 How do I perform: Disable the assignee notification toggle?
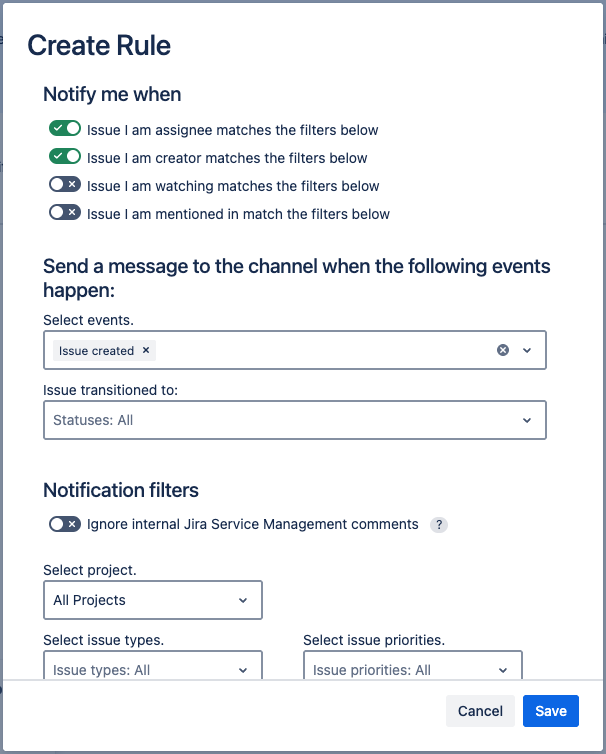click(x=65, y=129)
